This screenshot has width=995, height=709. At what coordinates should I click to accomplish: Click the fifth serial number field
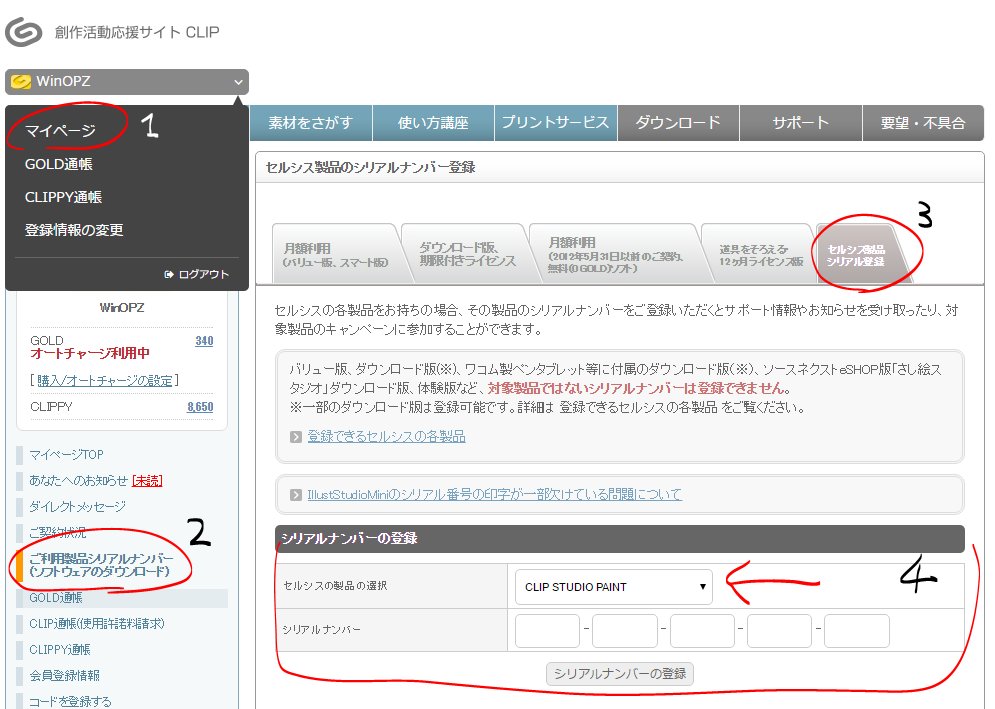[x=857, y=631]
